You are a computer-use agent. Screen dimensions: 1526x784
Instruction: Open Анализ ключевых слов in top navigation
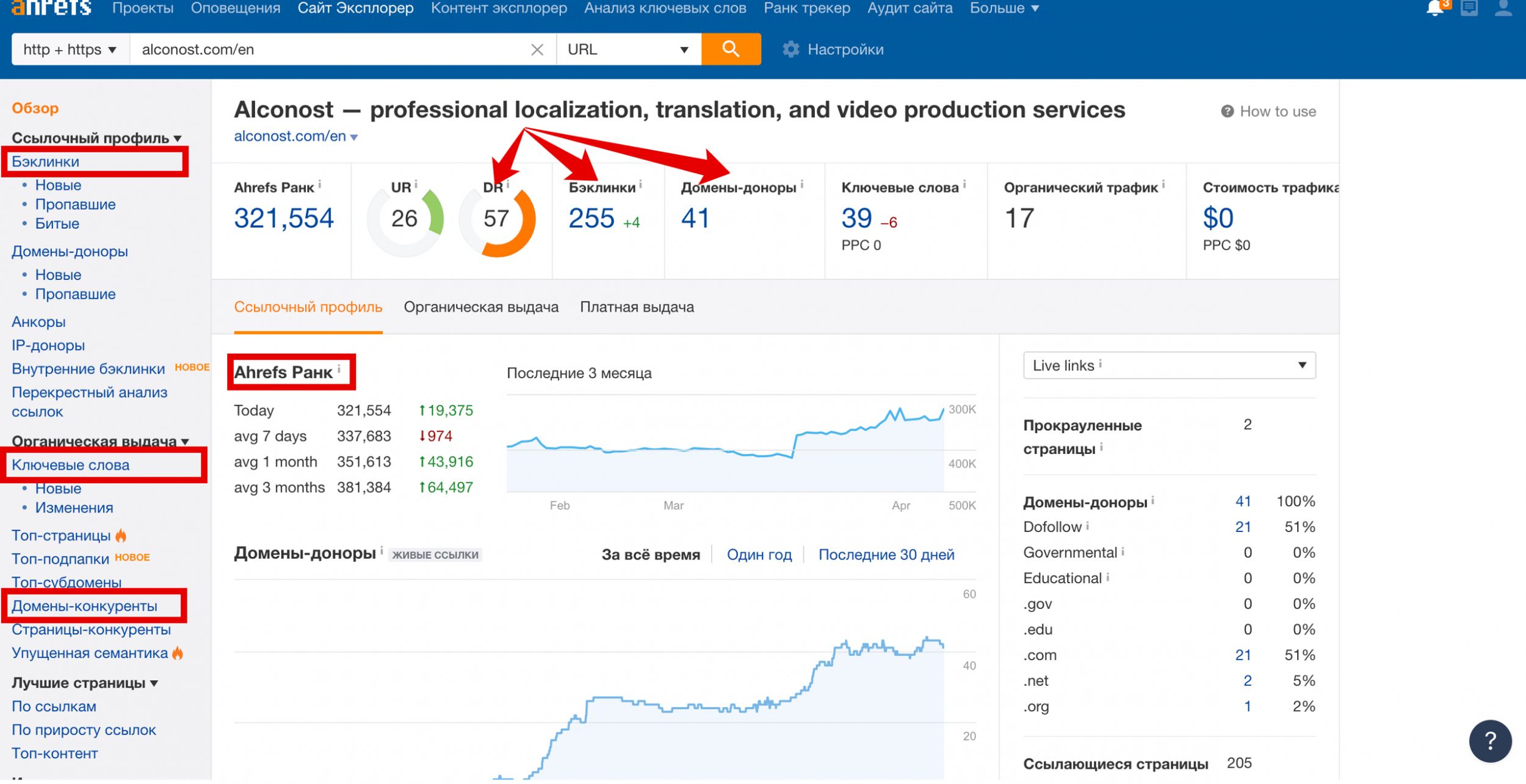[665, 8]
